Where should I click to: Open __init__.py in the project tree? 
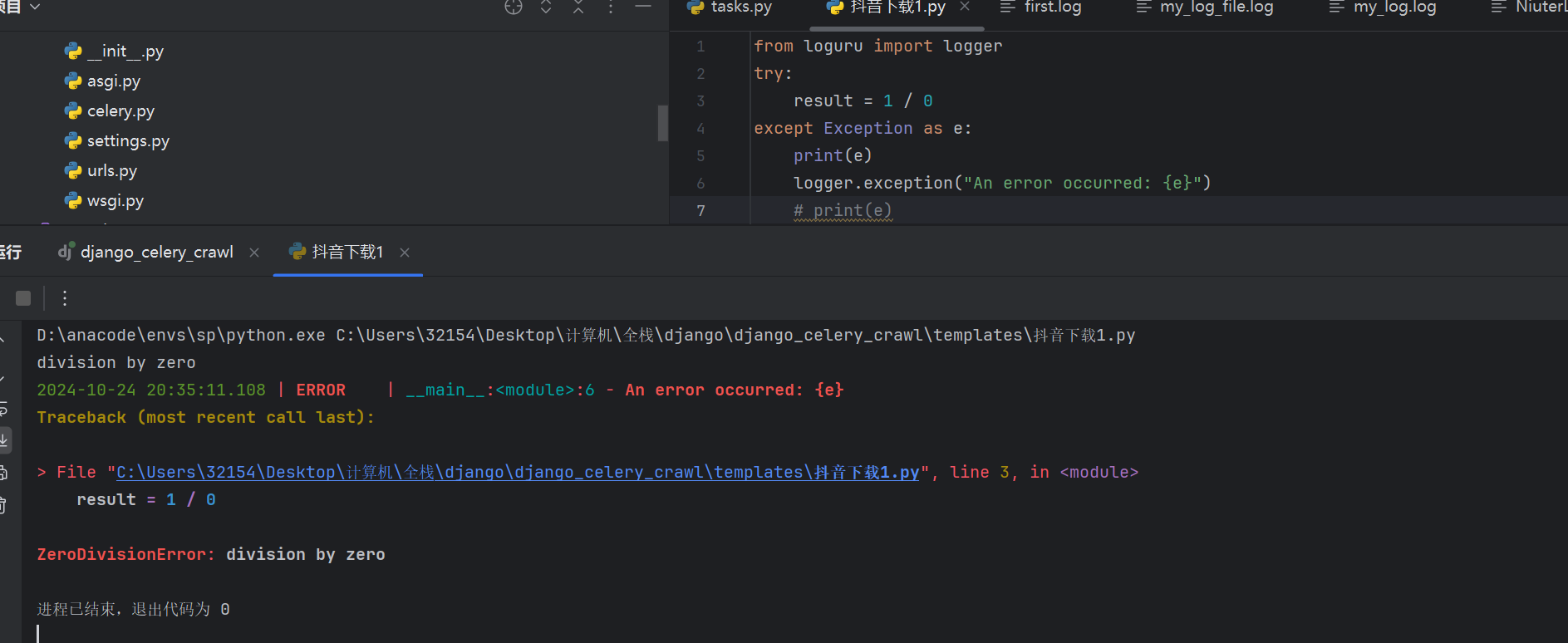pyautogui.click(x=115, y=52)
